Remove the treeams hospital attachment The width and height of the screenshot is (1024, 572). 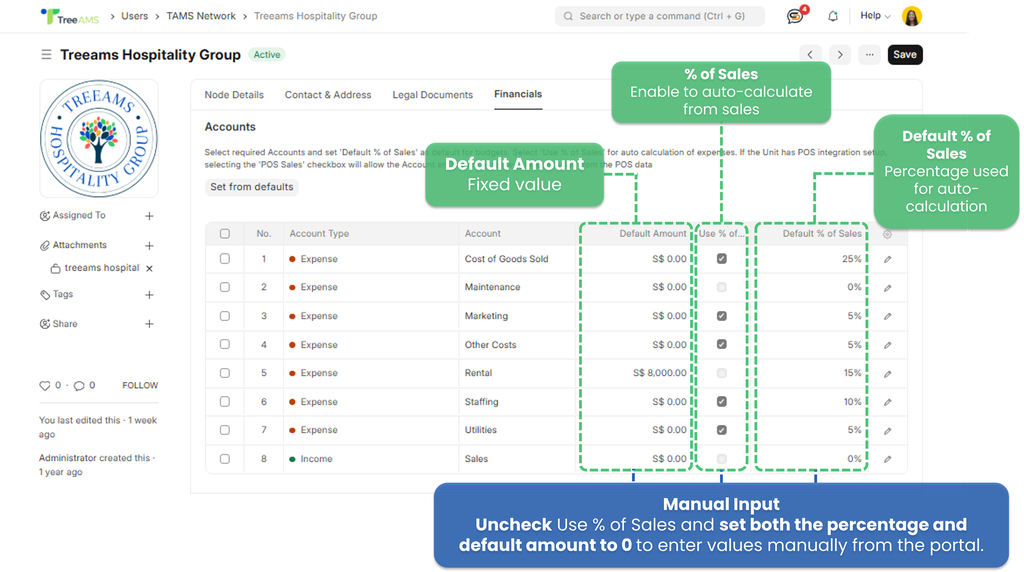coord(149,268)
